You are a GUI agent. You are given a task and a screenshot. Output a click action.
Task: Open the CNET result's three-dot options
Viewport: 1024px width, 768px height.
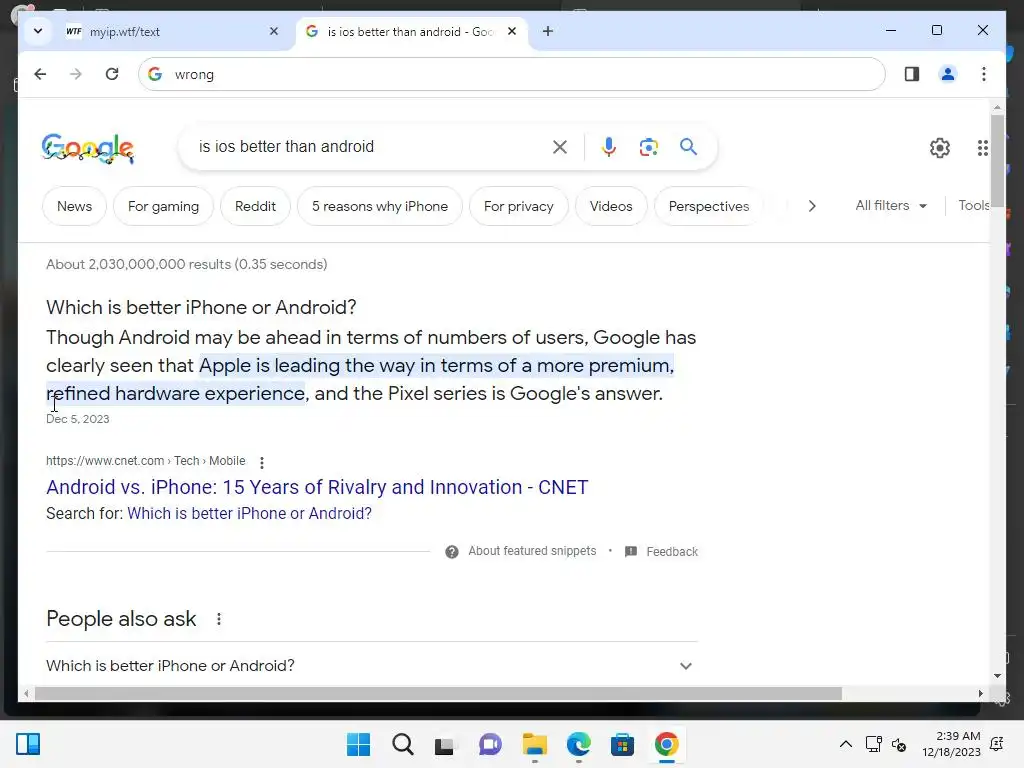point(262,462)
